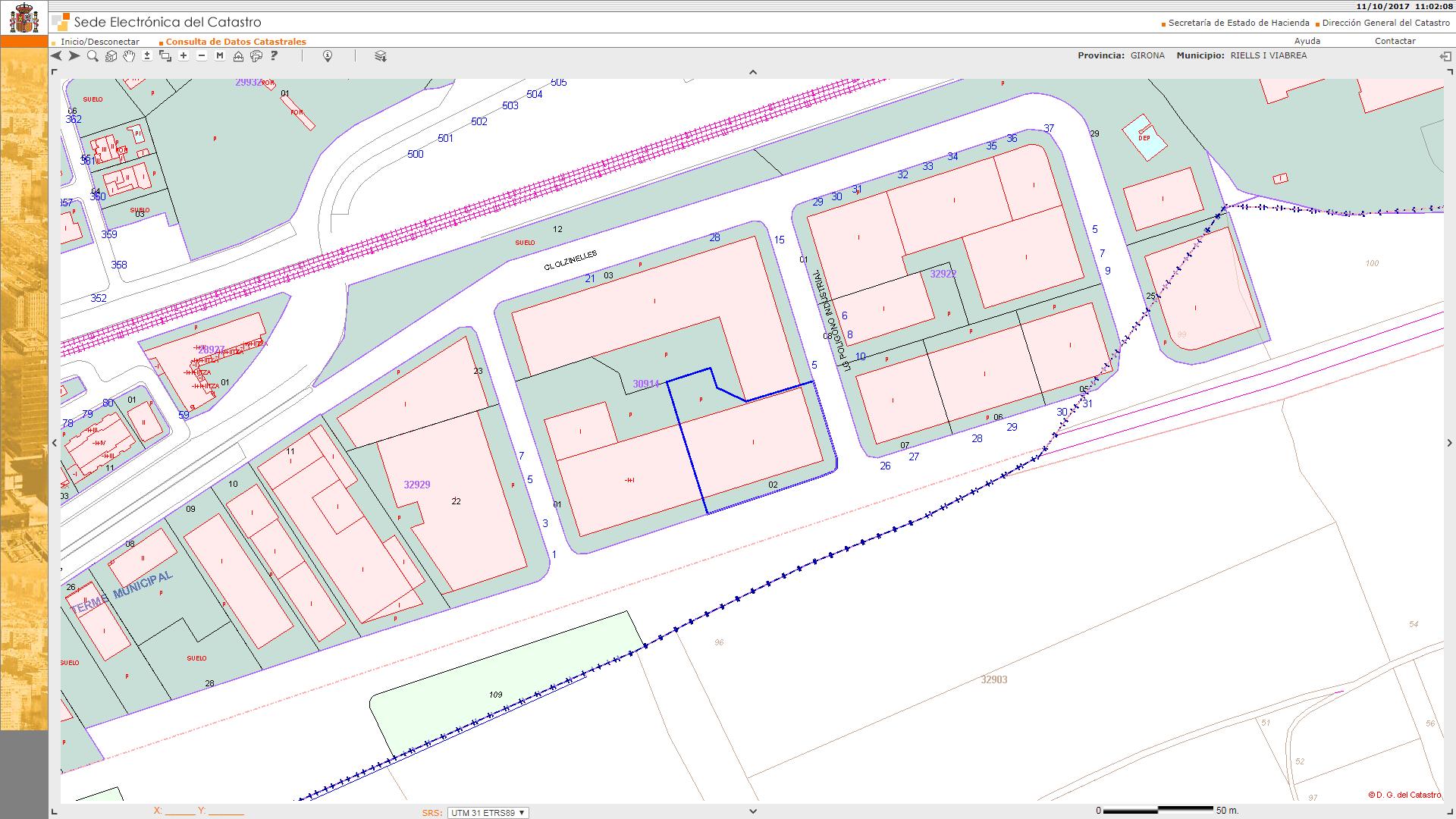Click the print map icon

tap(256, 56)
